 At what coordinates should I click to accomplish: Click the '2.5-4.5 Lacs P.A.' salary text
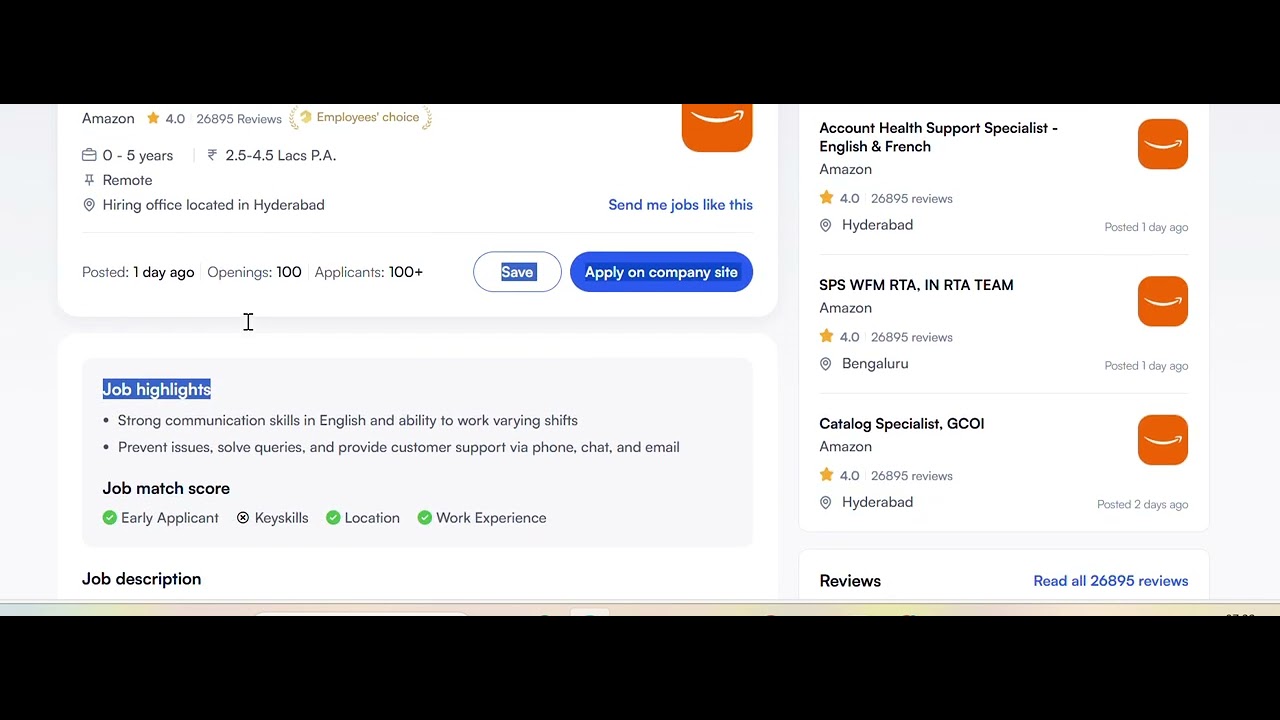pyautogui.click(x=281, y=155)
